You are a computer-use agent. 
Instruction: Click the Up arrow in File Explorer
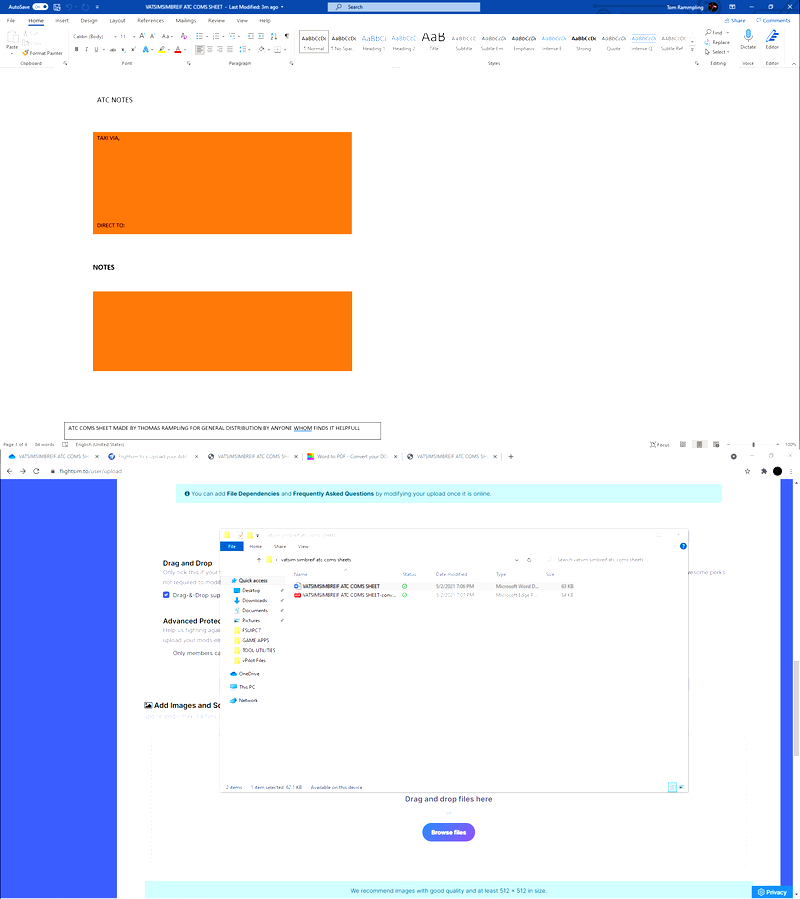point(258,560)
